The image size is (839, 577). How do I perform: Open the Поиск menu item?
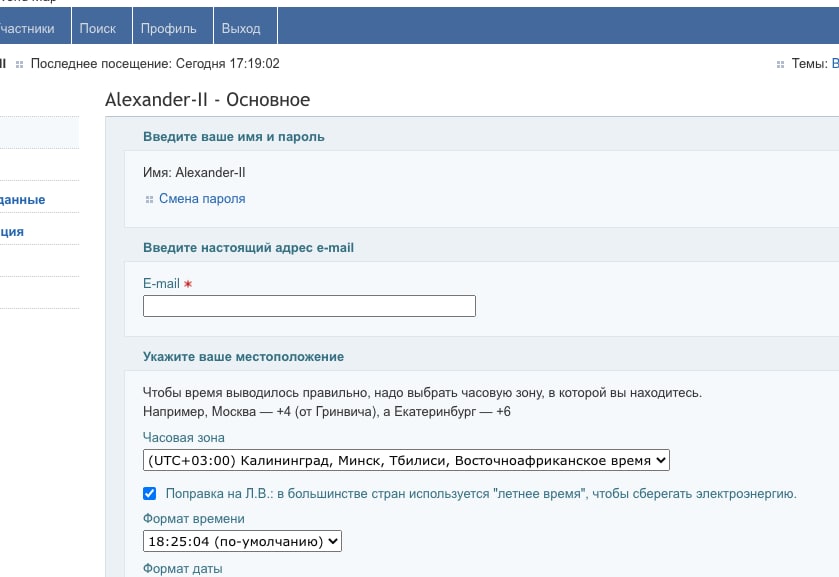tap(102, 28)
